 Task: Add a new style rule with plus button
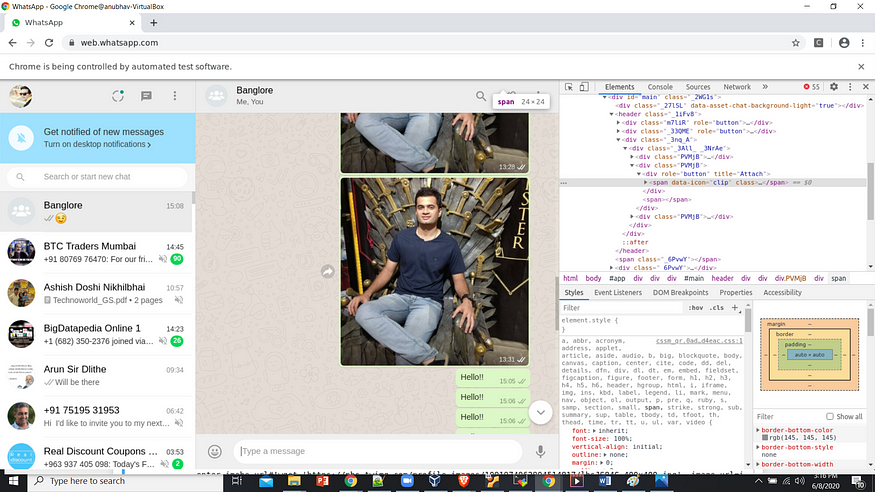click(x=735, y=308)
